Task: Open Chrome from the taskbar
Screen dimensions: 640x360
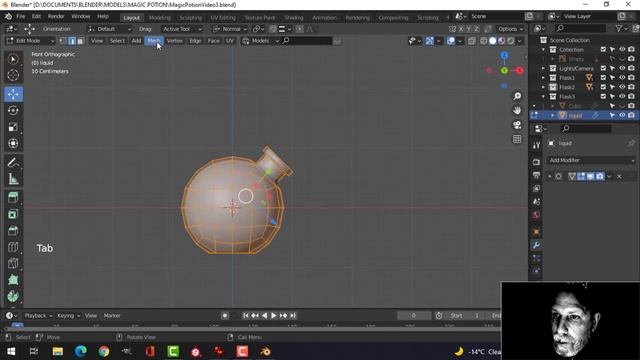Action: pos(104,351)
